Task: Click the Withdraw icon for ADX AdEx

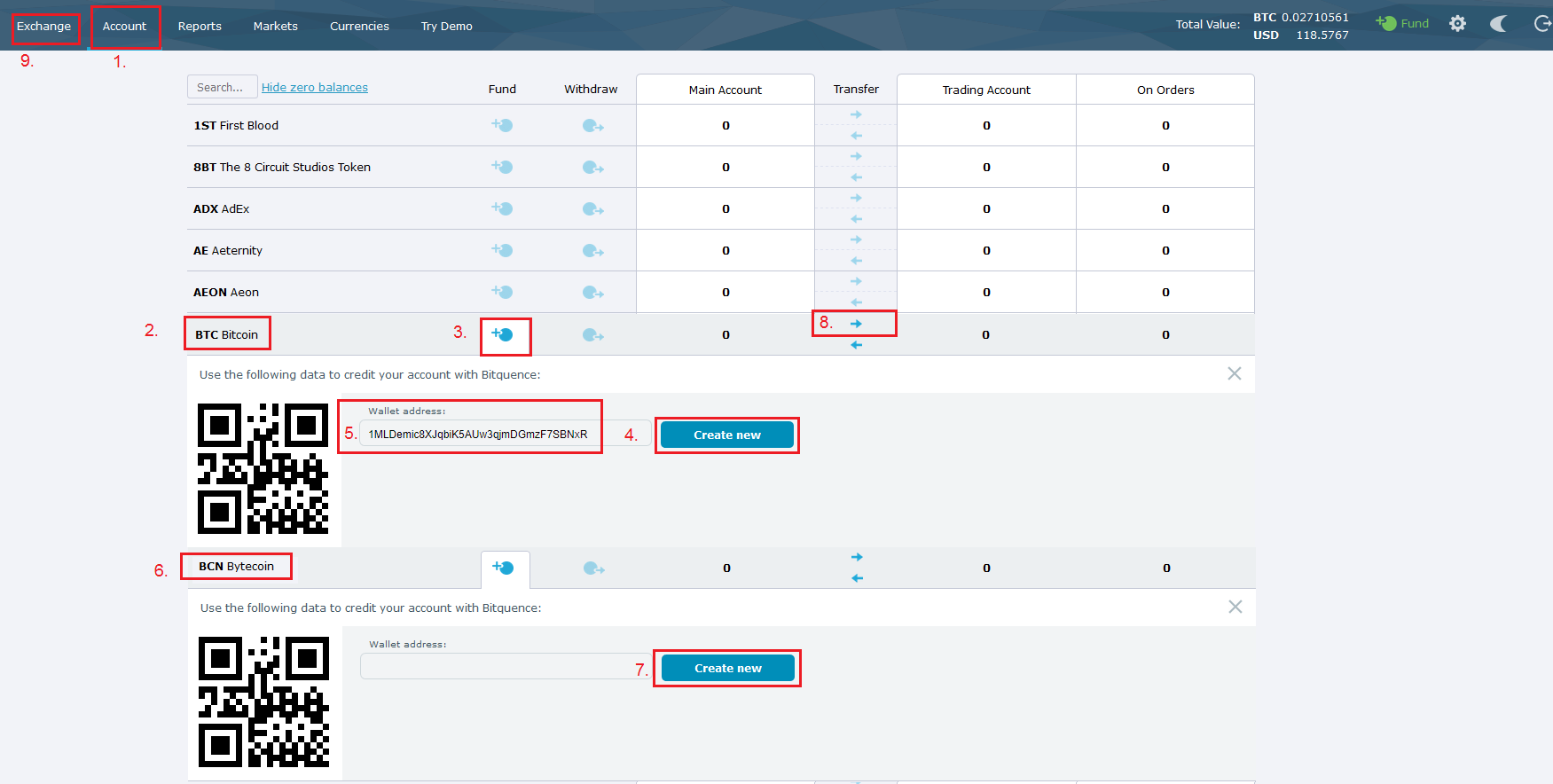Action: (x=592, y=209)
